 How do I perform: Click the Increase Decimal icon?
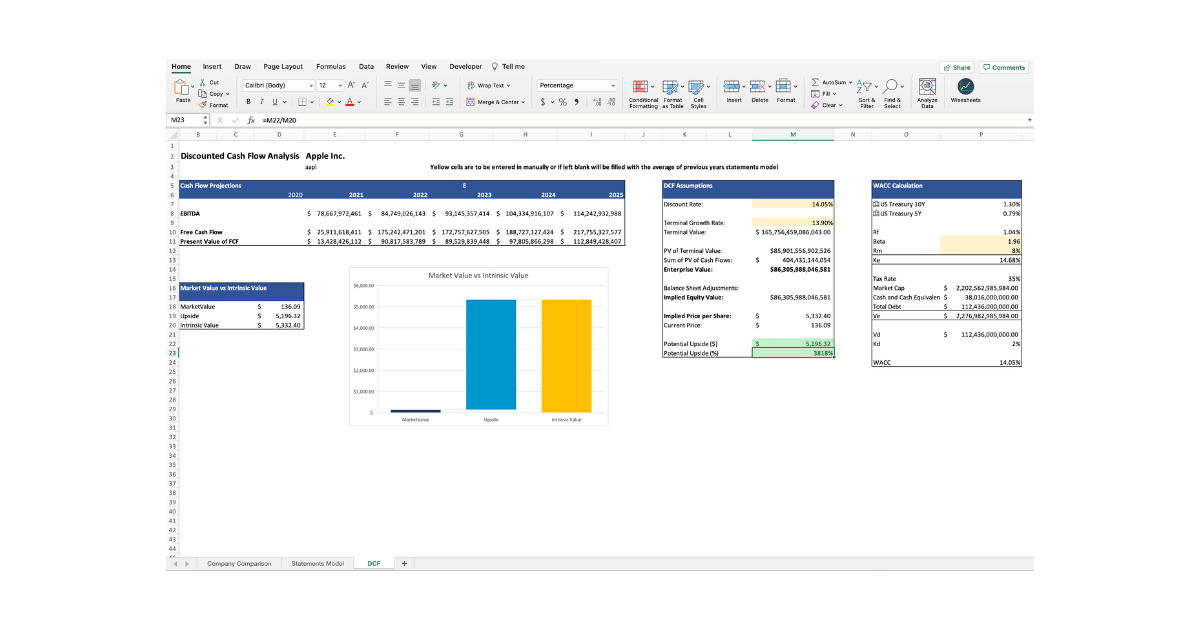tap(597, 101)
